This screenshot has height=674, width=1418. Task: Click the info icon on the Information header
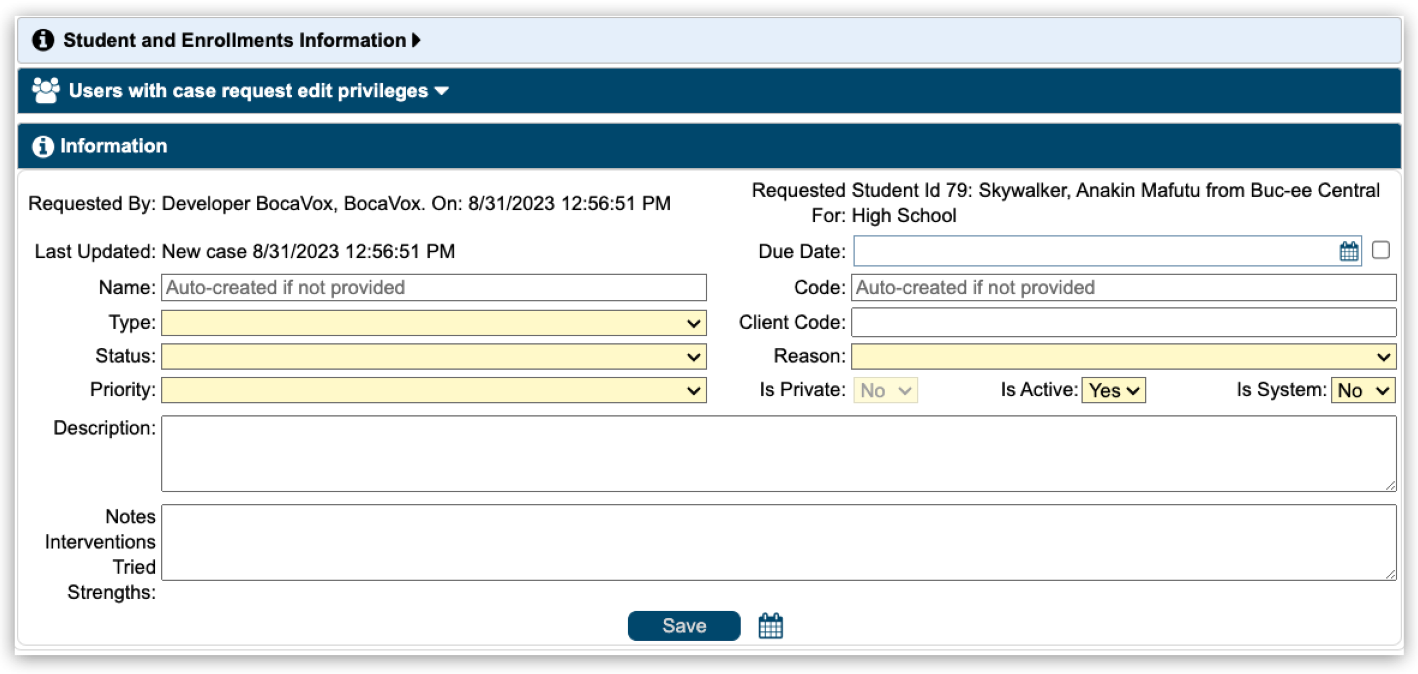[43, 146]
